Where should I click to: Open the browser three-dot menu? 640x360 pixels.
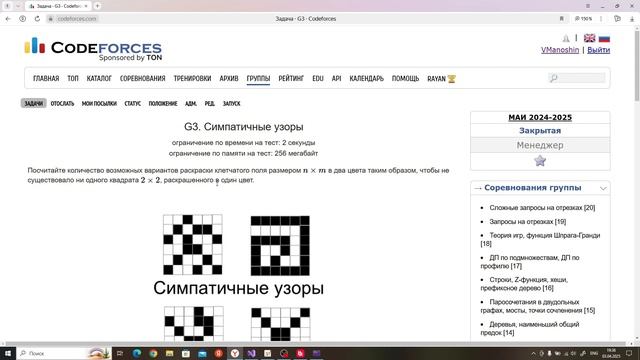[601, 19]
